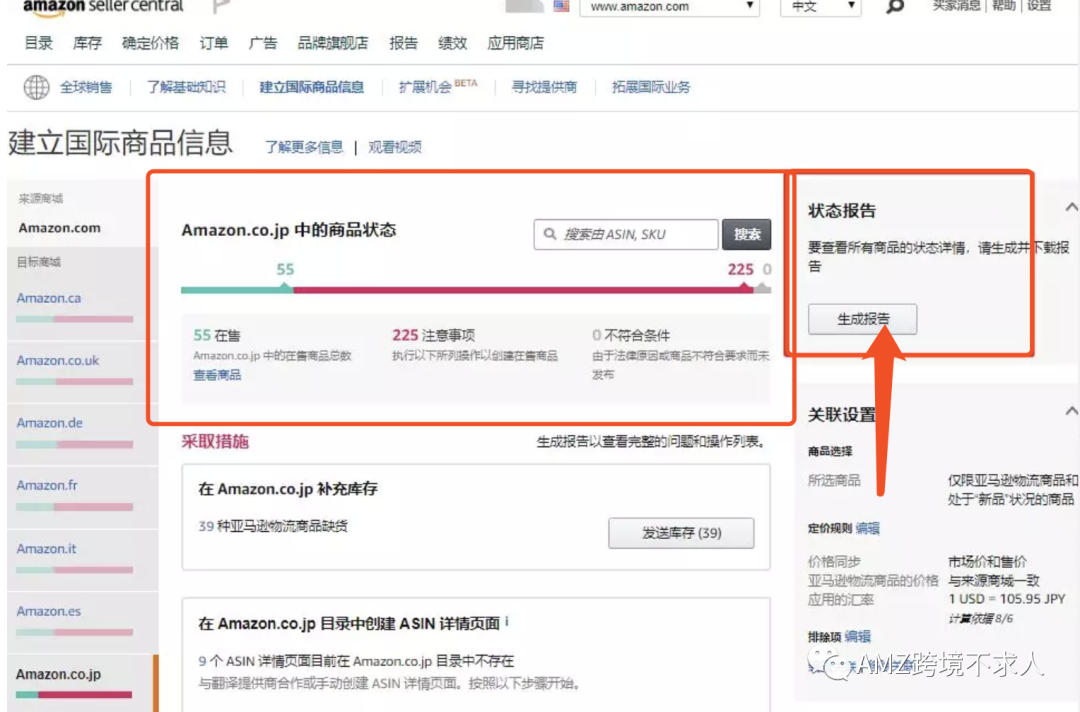The height and width of the screenshot is (712, 1080).
Task: Go to the 扩展机会 BETA tab
Action: [x=438, y=87]
